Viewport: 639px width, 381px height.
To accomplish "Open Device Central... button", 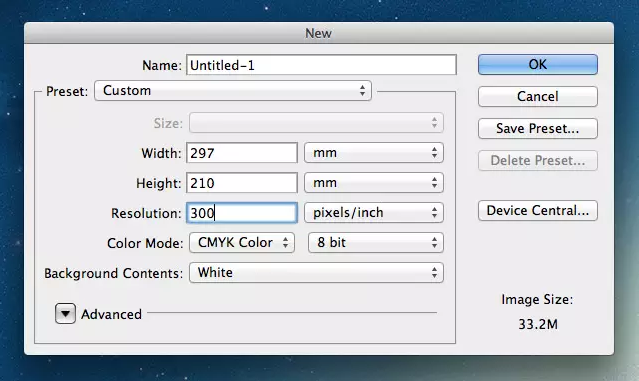I will click(538, 210).
